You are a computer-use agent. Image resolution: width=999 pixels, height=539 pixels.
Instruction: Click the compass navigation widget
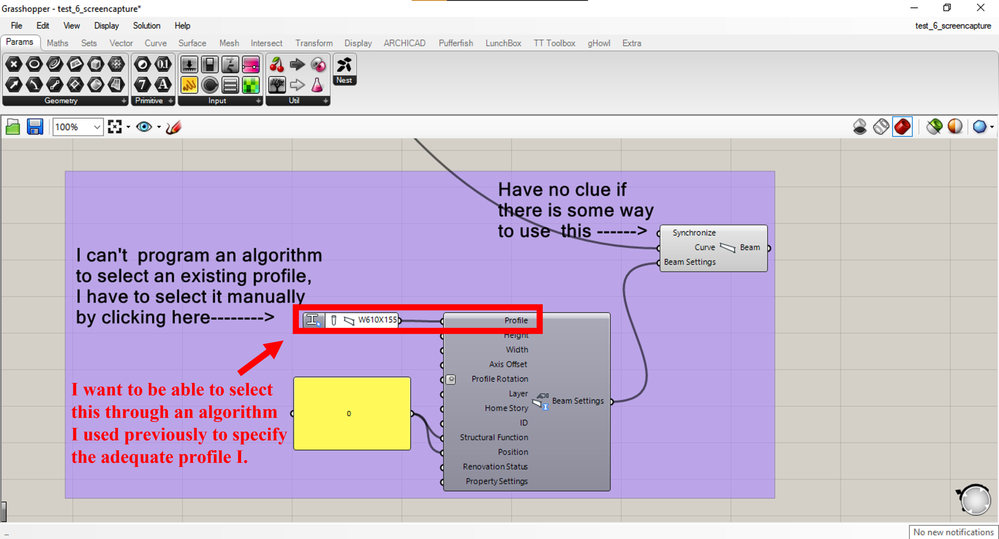pos(974,499)
